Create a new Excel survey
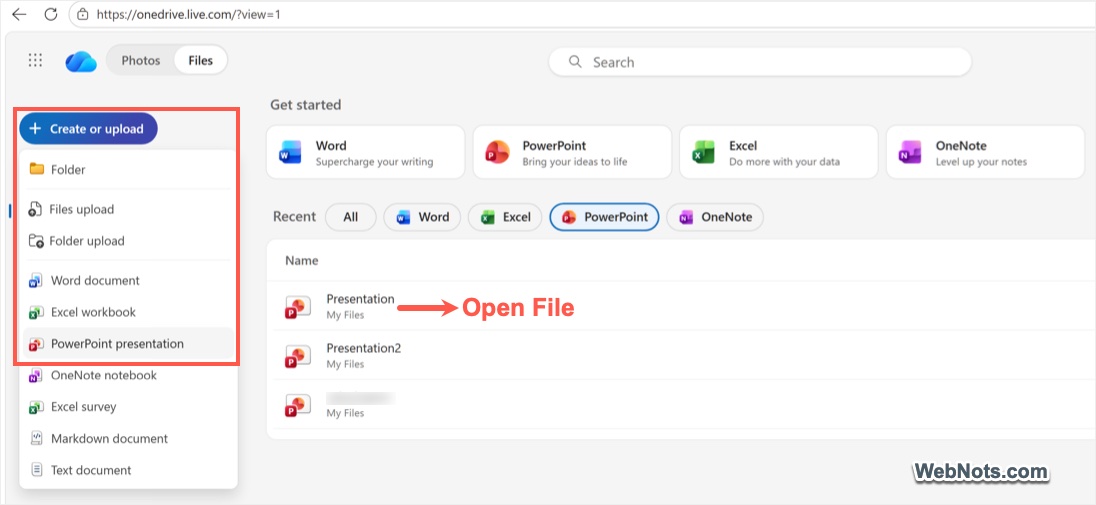The height and width of the screenshot is (505, 1096). click(x=129, y=407)
